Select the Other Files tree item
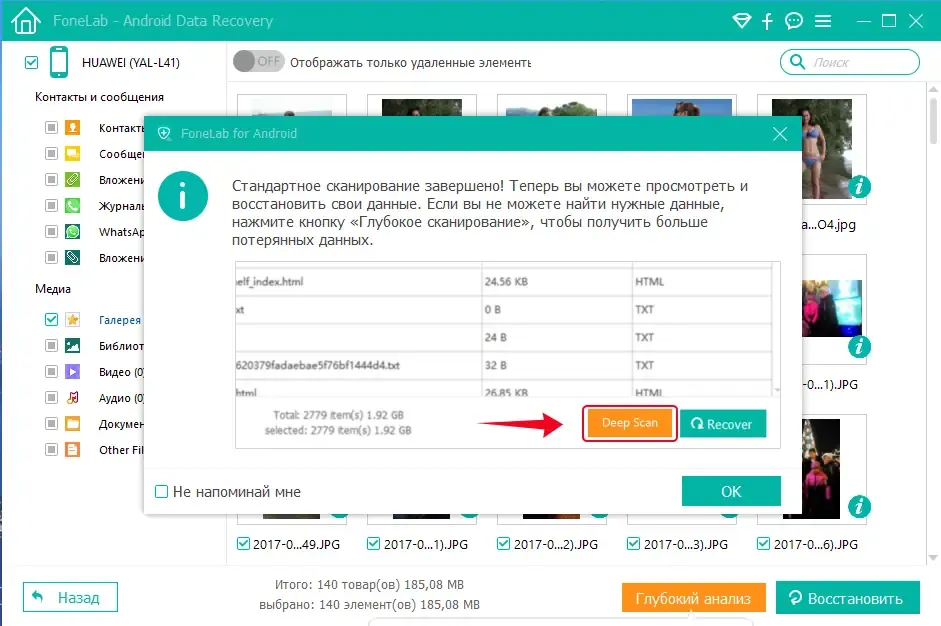 click(x=121, y=450)
